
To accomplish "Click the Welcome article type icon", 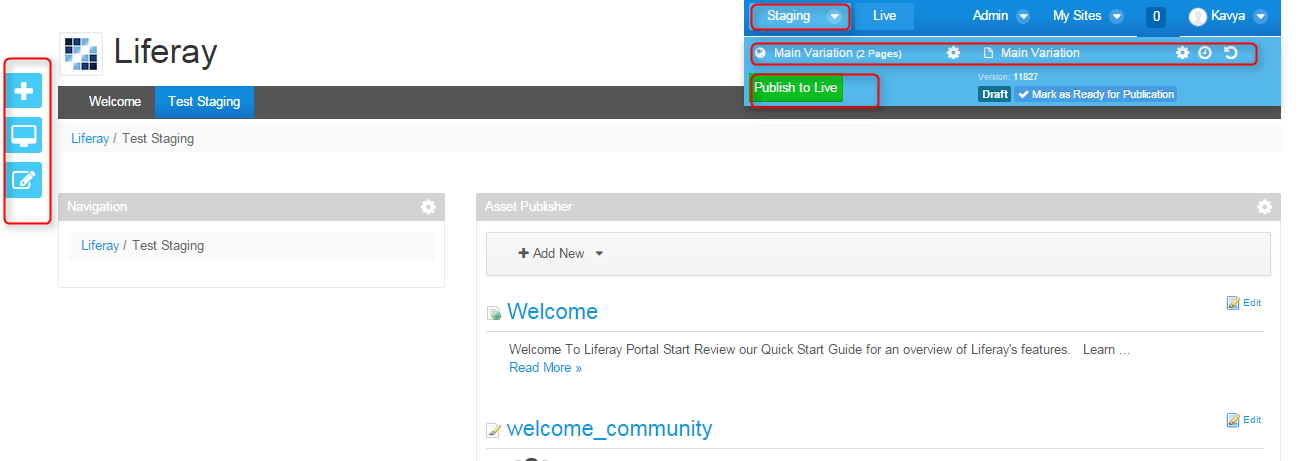I will pyautogui.click(x=494, y=314).
